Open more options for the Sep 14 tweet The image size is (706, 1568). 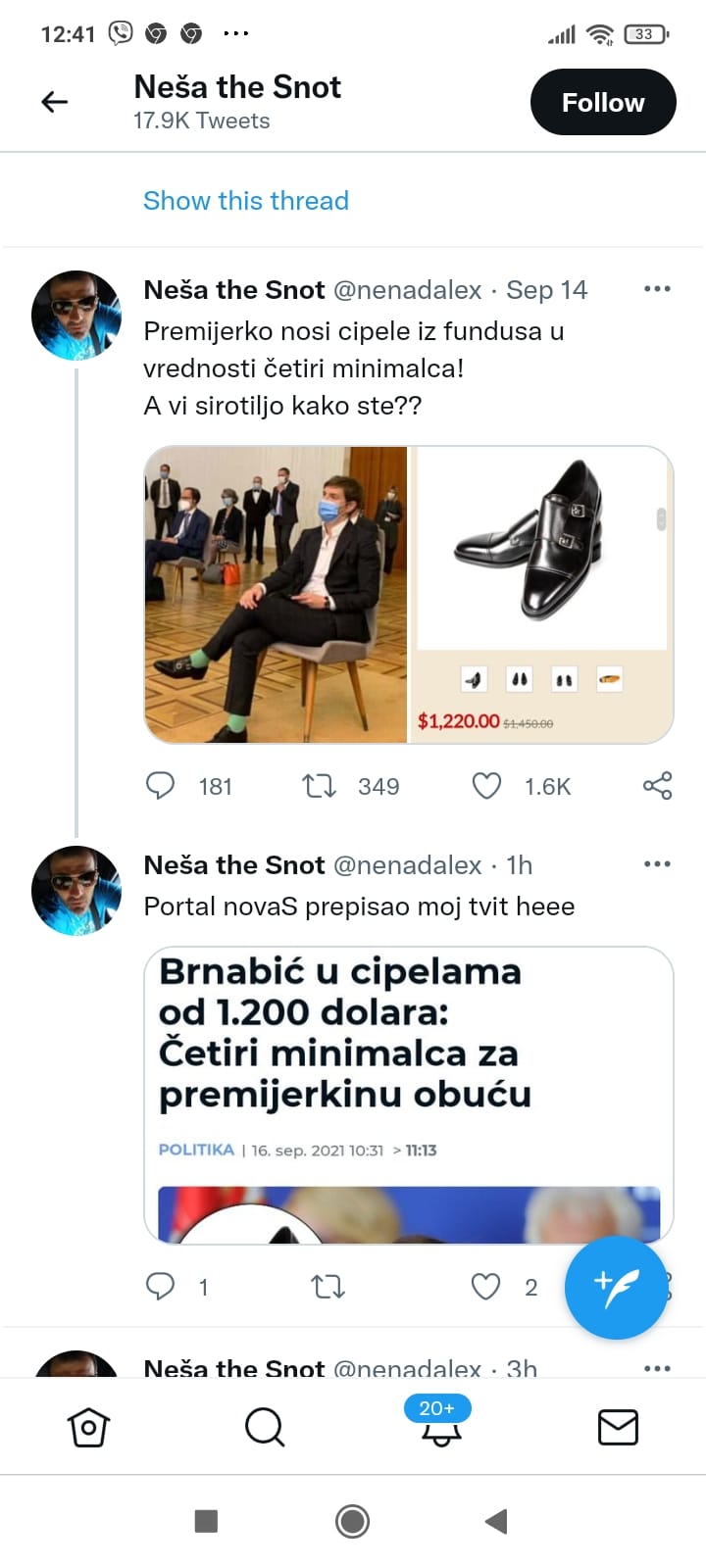point(657,289)
